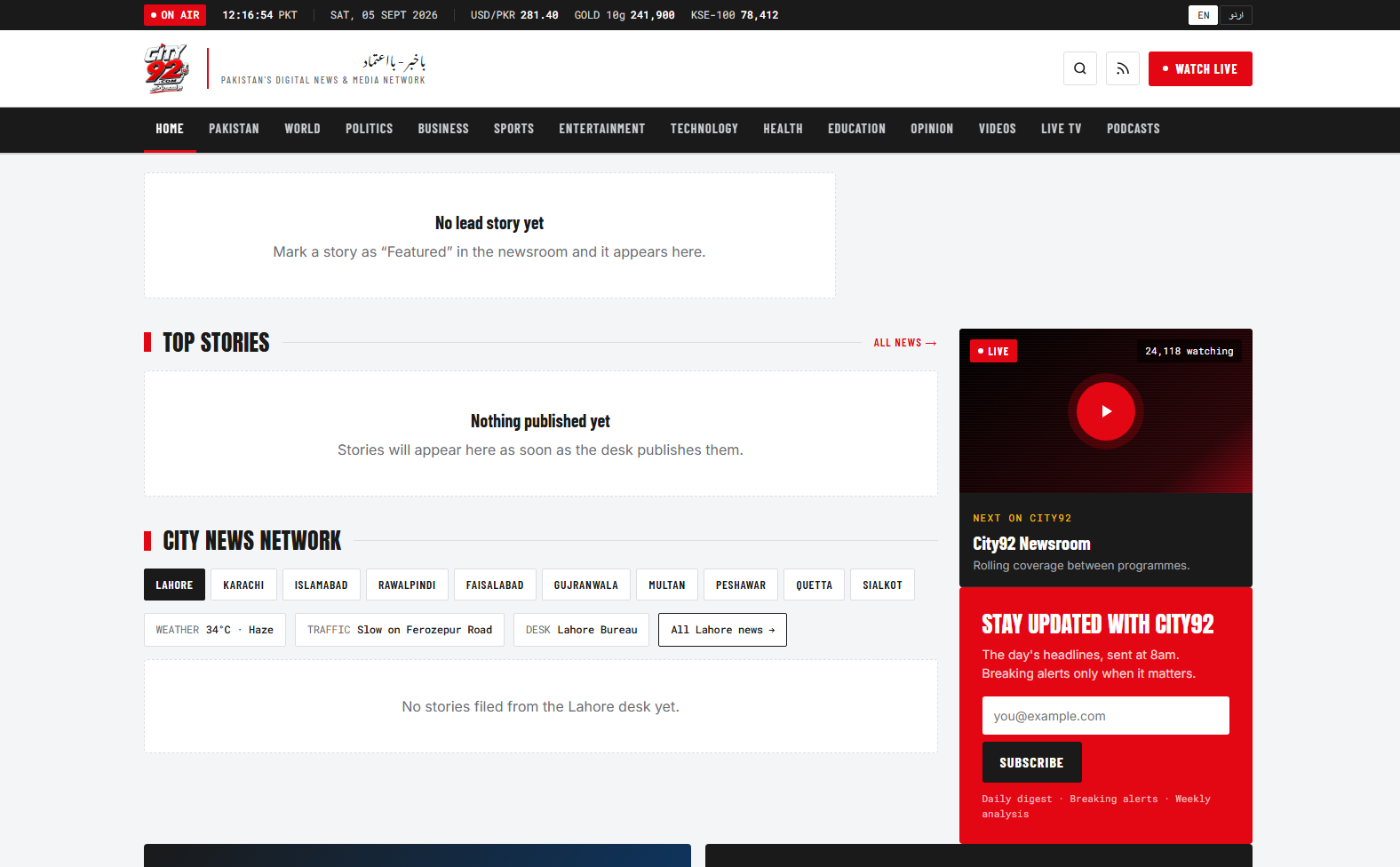Open the Business section
The image size is (1400, 867).
tap(443, 129)
